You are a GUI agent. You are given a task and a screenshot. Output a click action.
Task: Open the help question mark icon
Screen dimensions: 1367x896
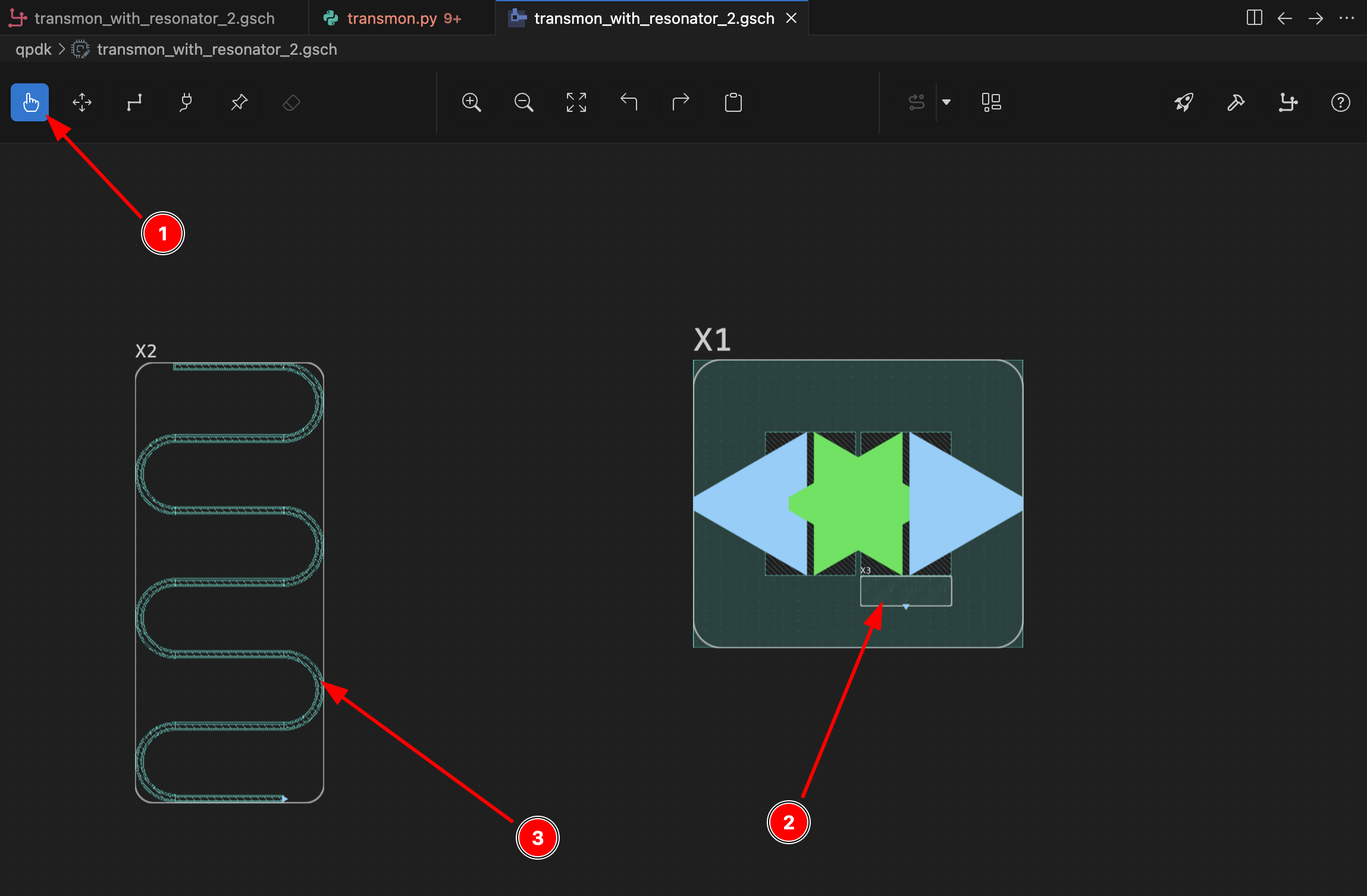1340,102
